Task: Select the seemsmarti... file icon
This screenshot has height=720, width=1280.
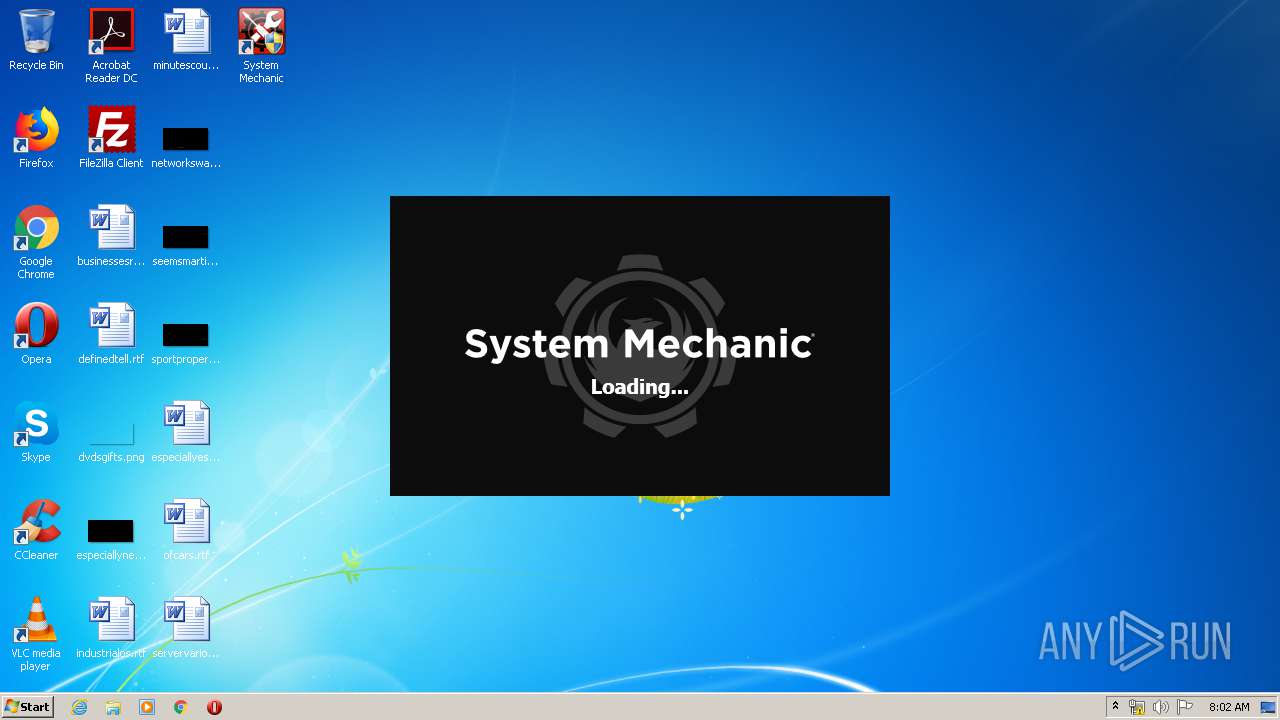Action: point(186,237)
